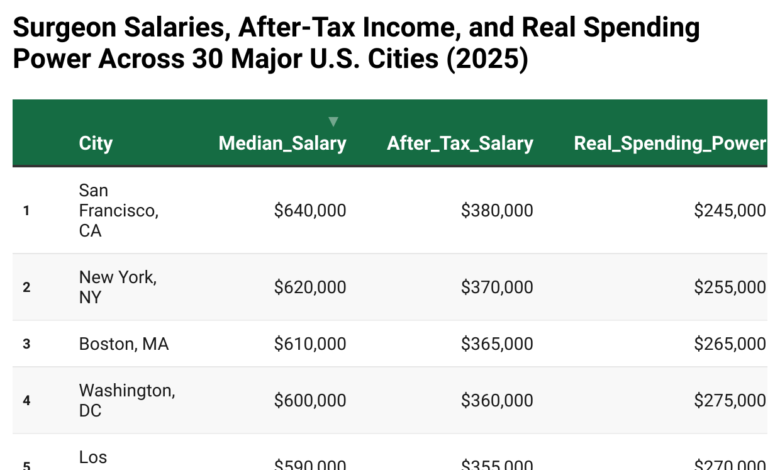This screenshot has width=780, height=470.
Task: Sort by Real_Spending_Power column header
Action: coord(670,143)
